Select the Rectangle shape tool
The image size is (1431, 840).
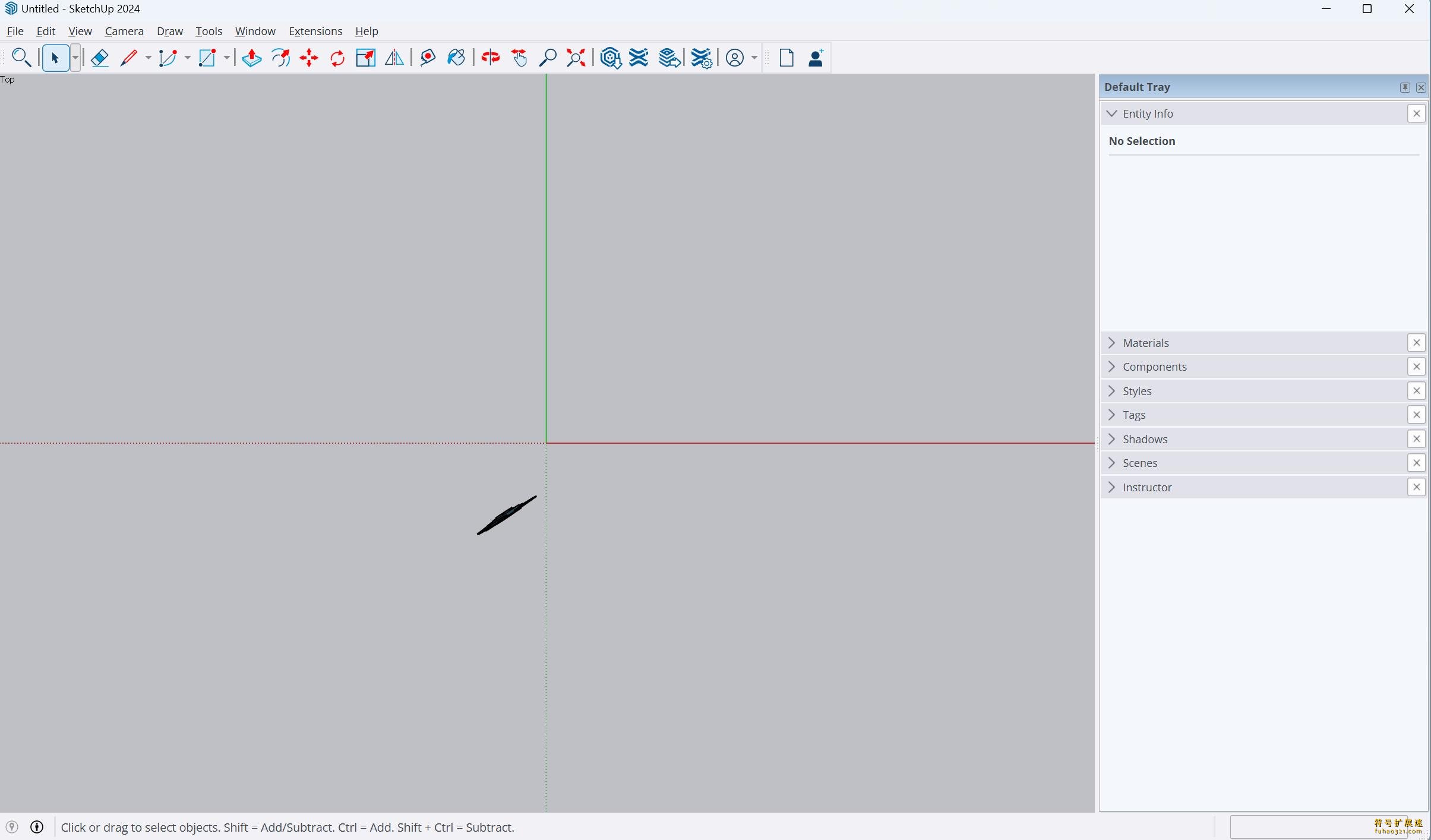point(207,58)
